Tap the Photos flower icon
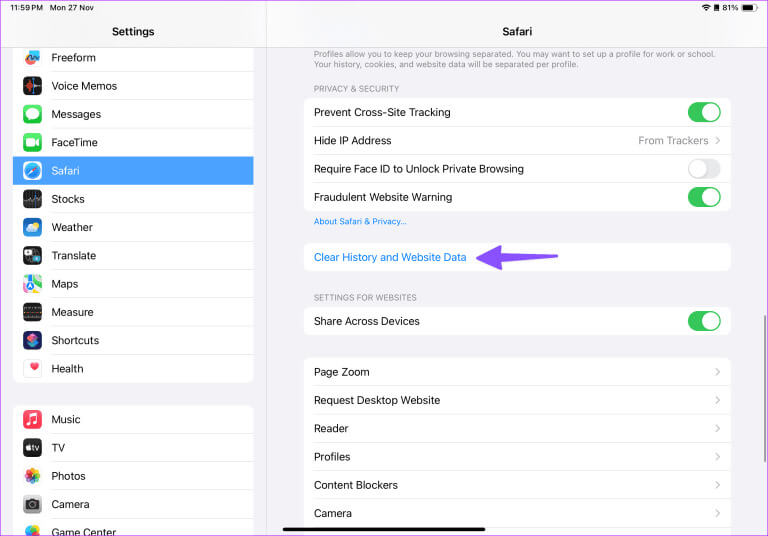 [x=32, y=476]
